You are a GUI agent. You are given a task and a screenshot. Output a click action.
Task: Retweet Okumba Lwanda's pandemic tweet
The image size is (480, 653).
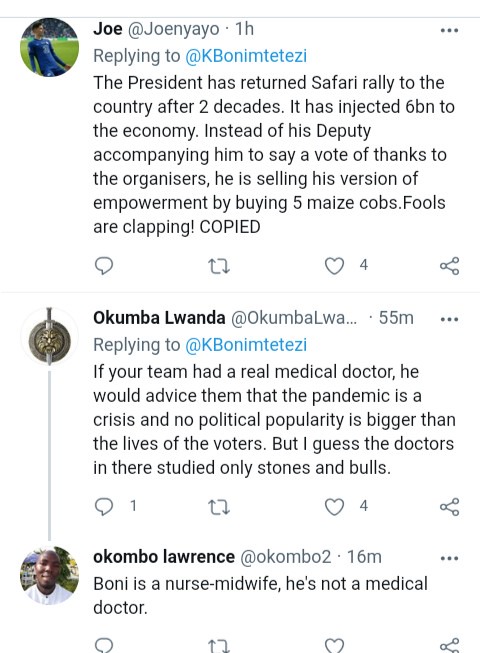(219, 507)
